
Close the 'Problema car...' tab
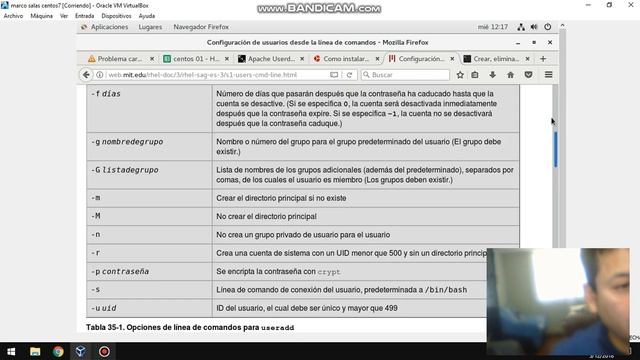[x=152, y=59]
